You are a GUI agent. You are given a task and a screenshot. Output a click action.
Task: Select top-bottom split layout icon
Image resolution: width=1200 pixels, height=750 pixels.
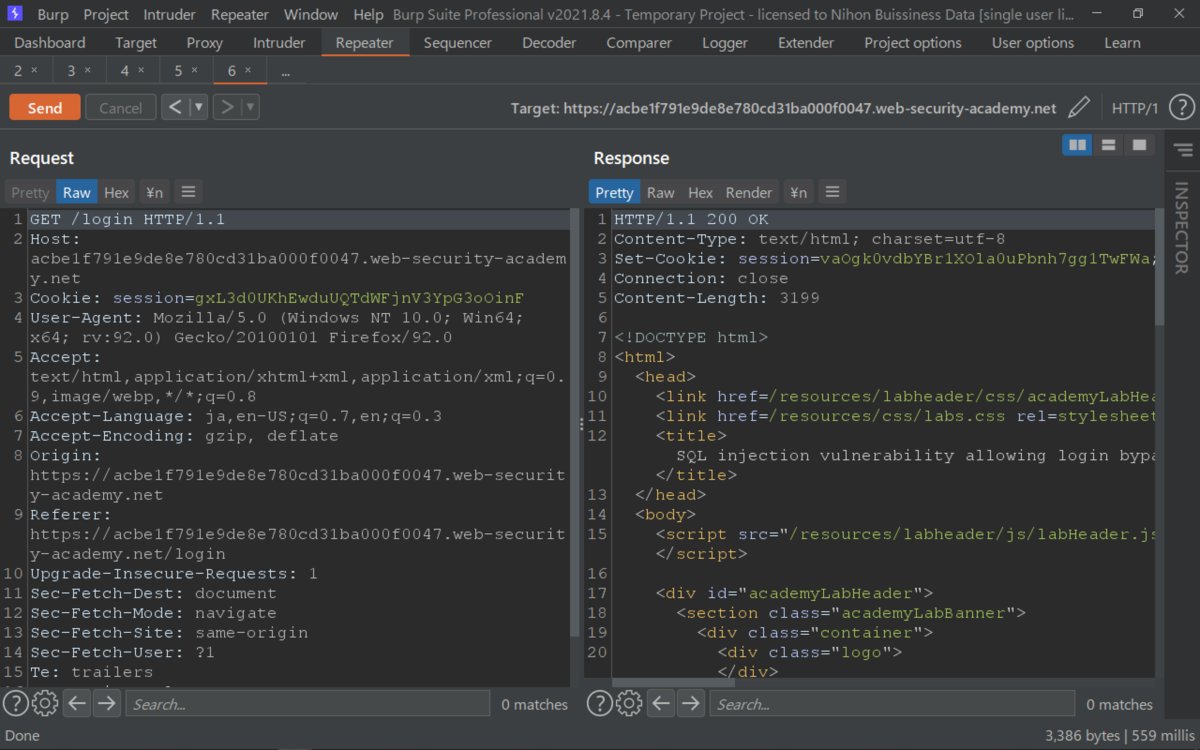(1108, 145)
